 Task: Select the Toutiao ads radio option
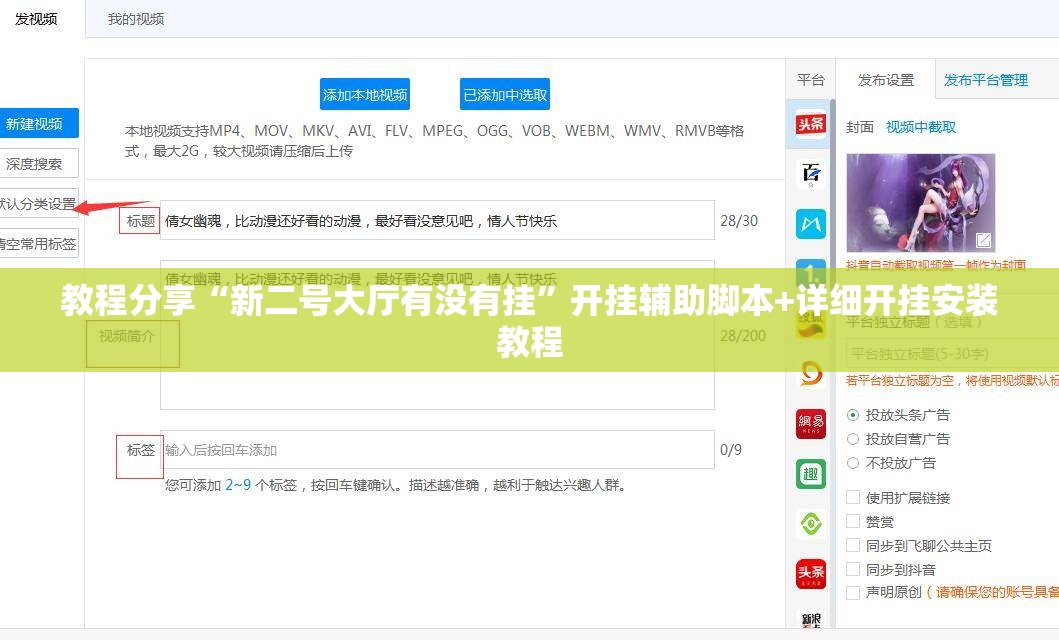[853, 415]
